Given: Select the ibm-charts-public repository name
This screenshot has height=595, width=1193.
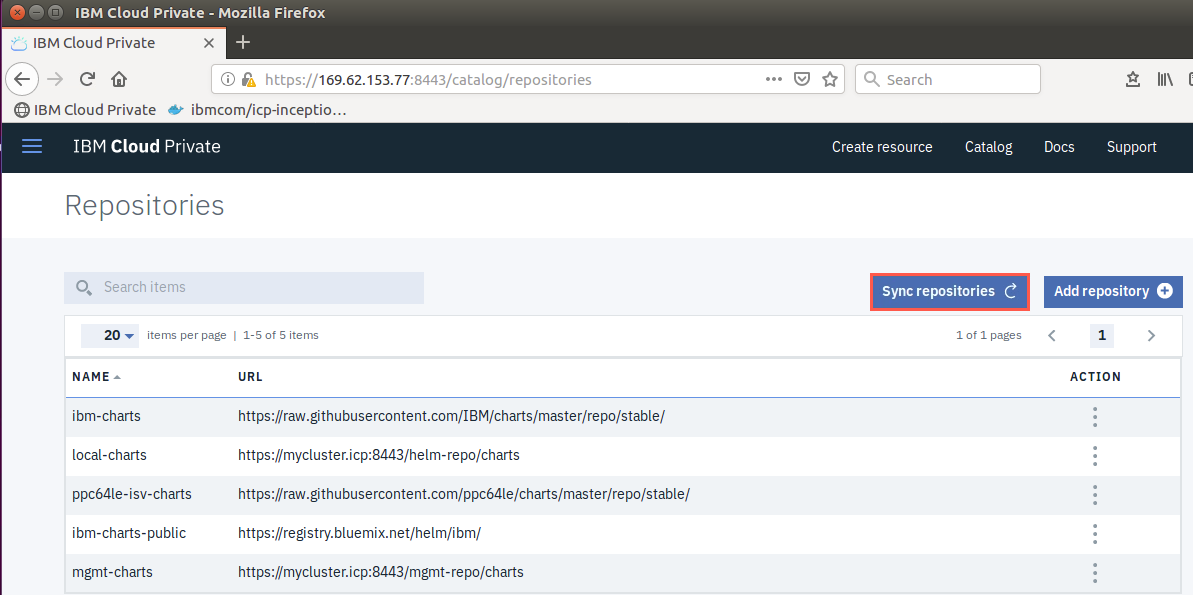Looking at the screenshot, I should (x=129, y=533).
